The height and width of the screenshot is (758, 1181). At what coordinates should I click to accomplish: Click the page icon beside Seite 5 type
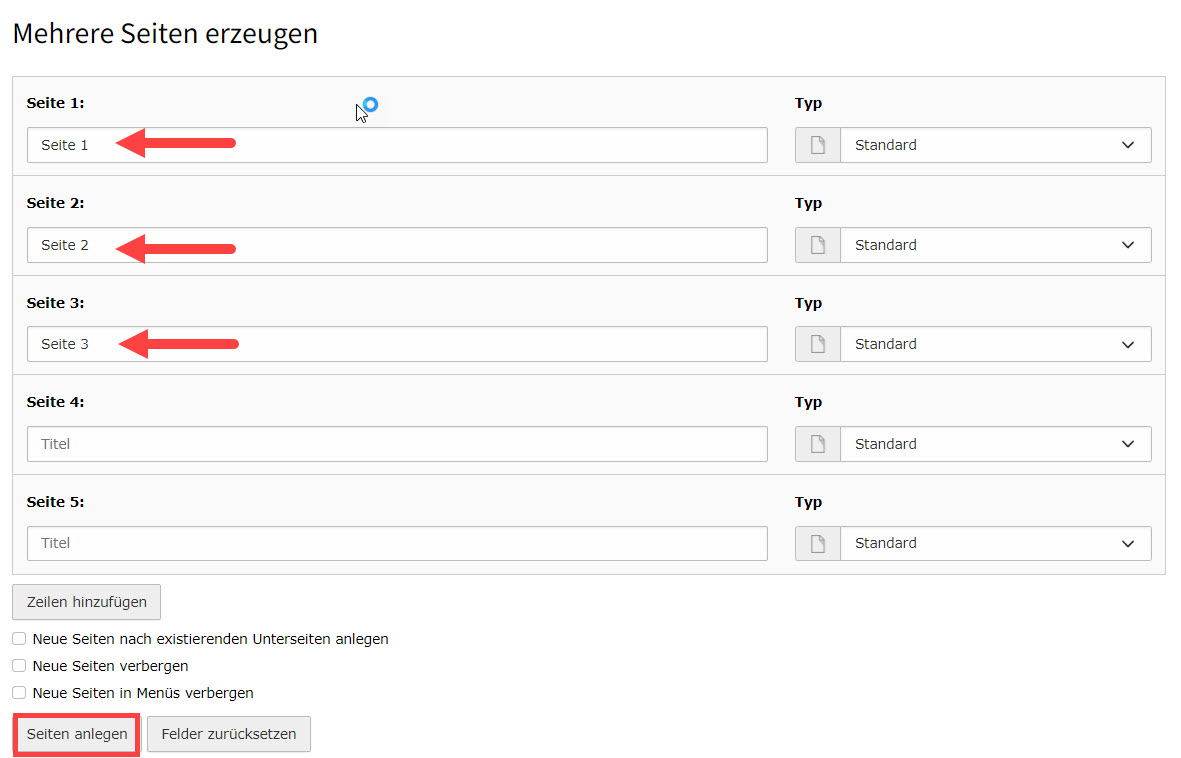click(818, 543)
